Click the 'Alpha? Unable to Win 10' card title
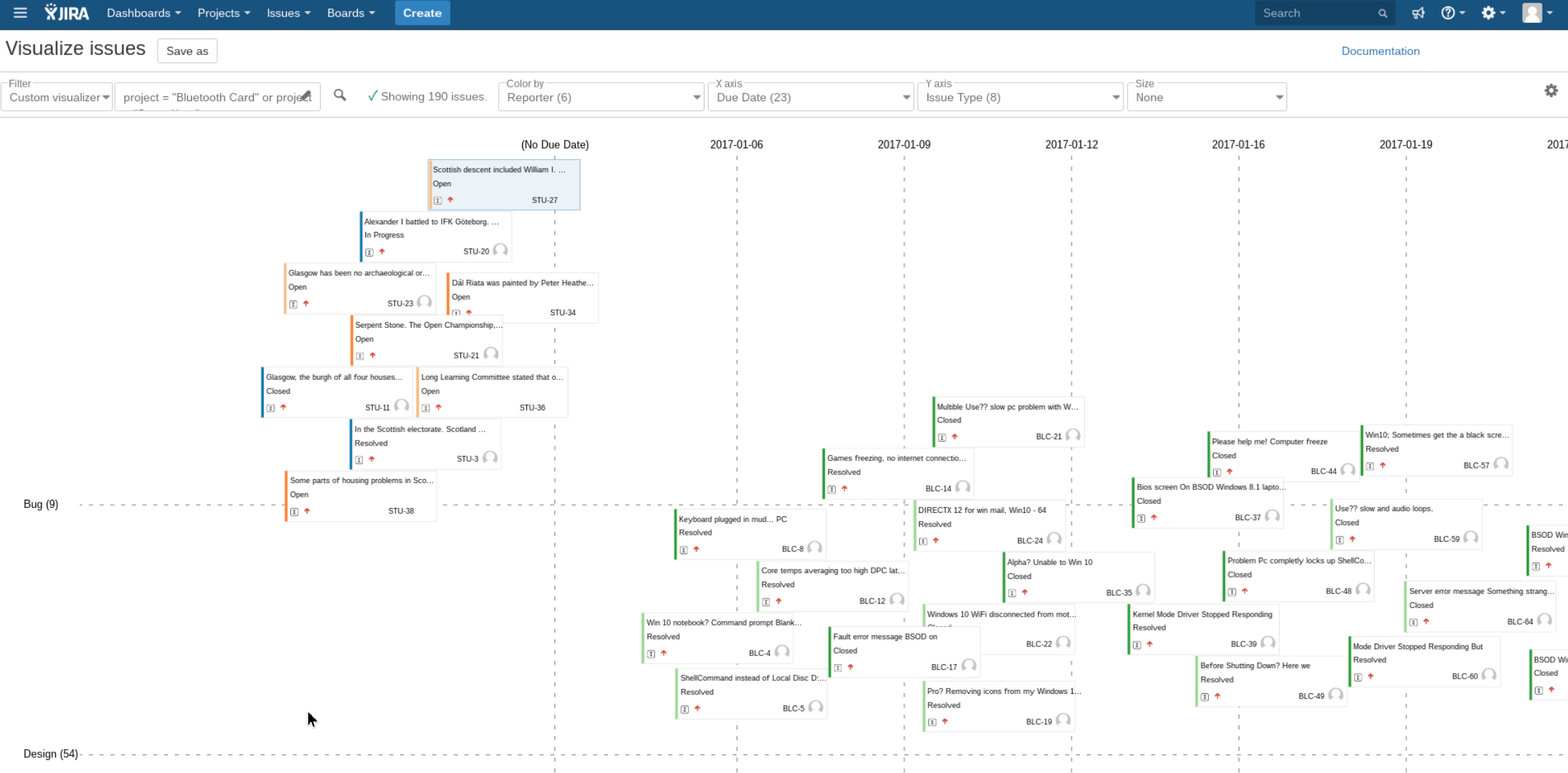This screenshot has height=773, width=1568. pyautogui.click(x=1050, y=562)
